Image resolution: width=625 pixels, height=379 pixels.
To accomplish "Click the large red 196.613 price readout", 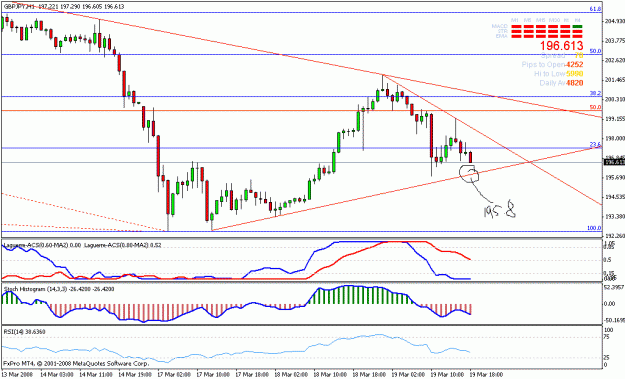I will (x=562, y=45).
